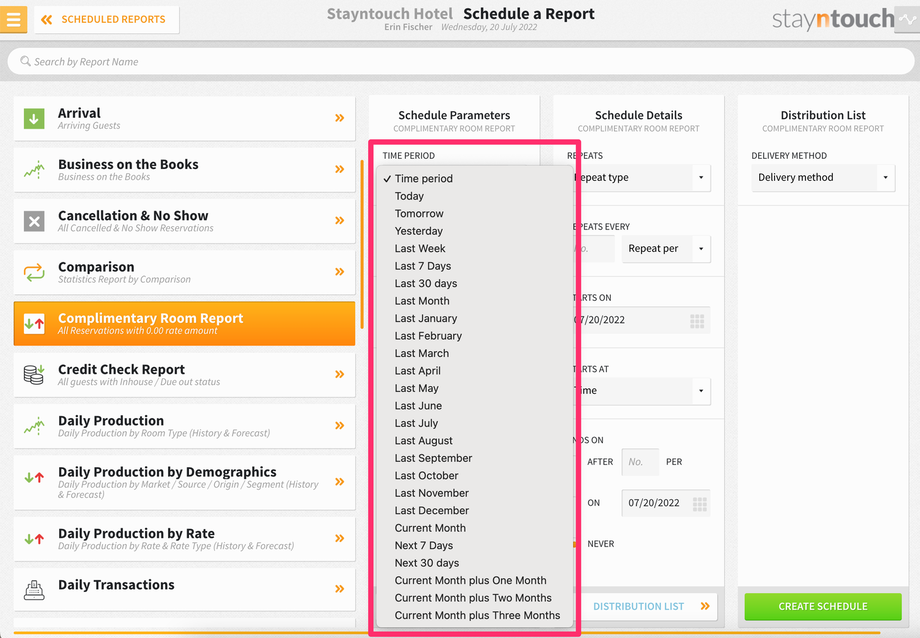Viewport: 920px width, 638px height.
Task: Click the Daily Production by Rate arrows icon
Action: pyautogui.click(x=34, y=538)
